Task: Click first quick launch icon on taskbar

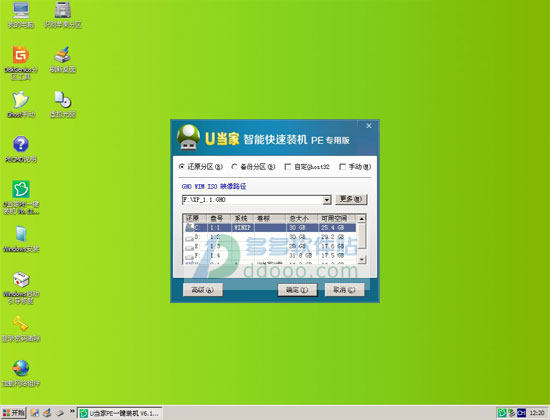Action: click(34, 413)
